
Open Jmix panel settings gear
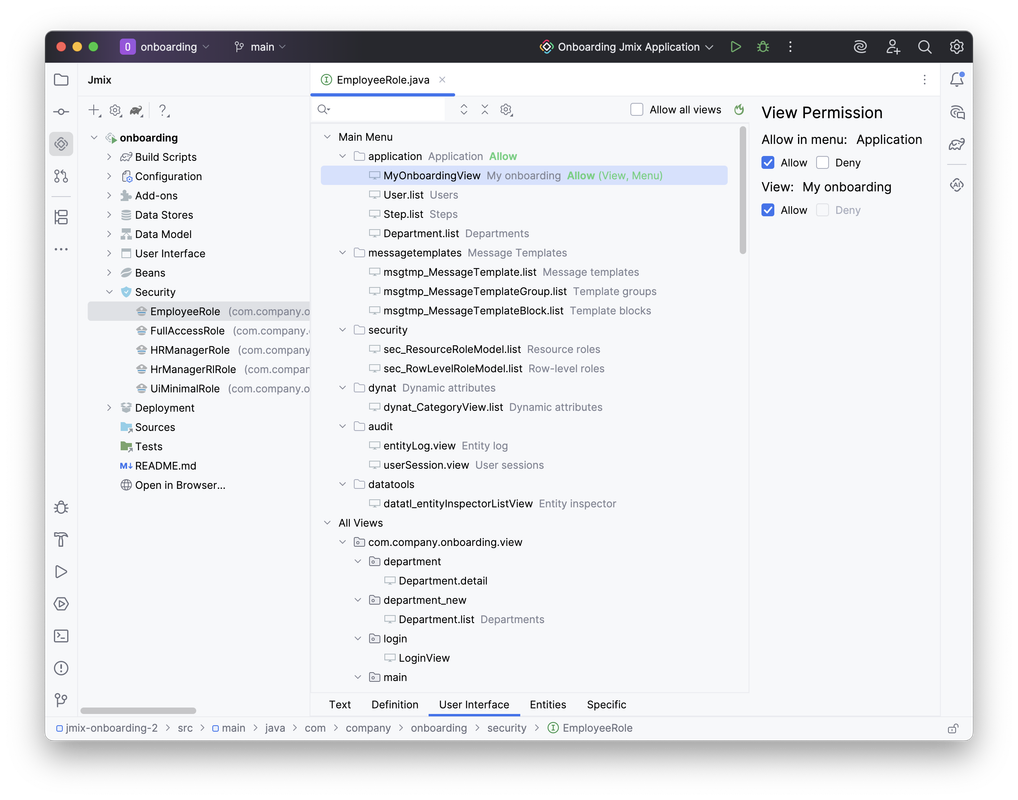pyautogui.click(x=116, y=110)
